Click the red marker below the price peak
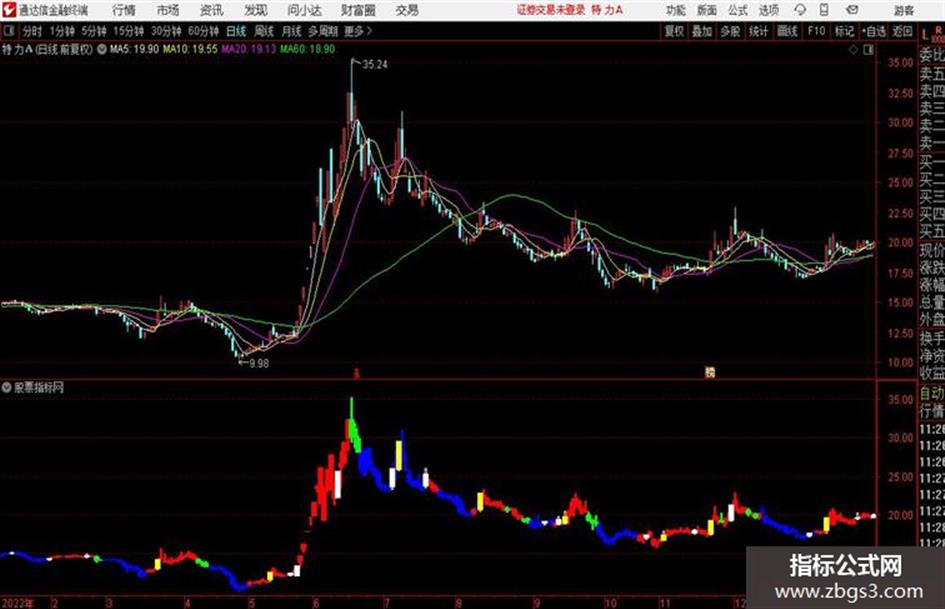This screenshot has width=945, height=609. (x=356, y=374)
